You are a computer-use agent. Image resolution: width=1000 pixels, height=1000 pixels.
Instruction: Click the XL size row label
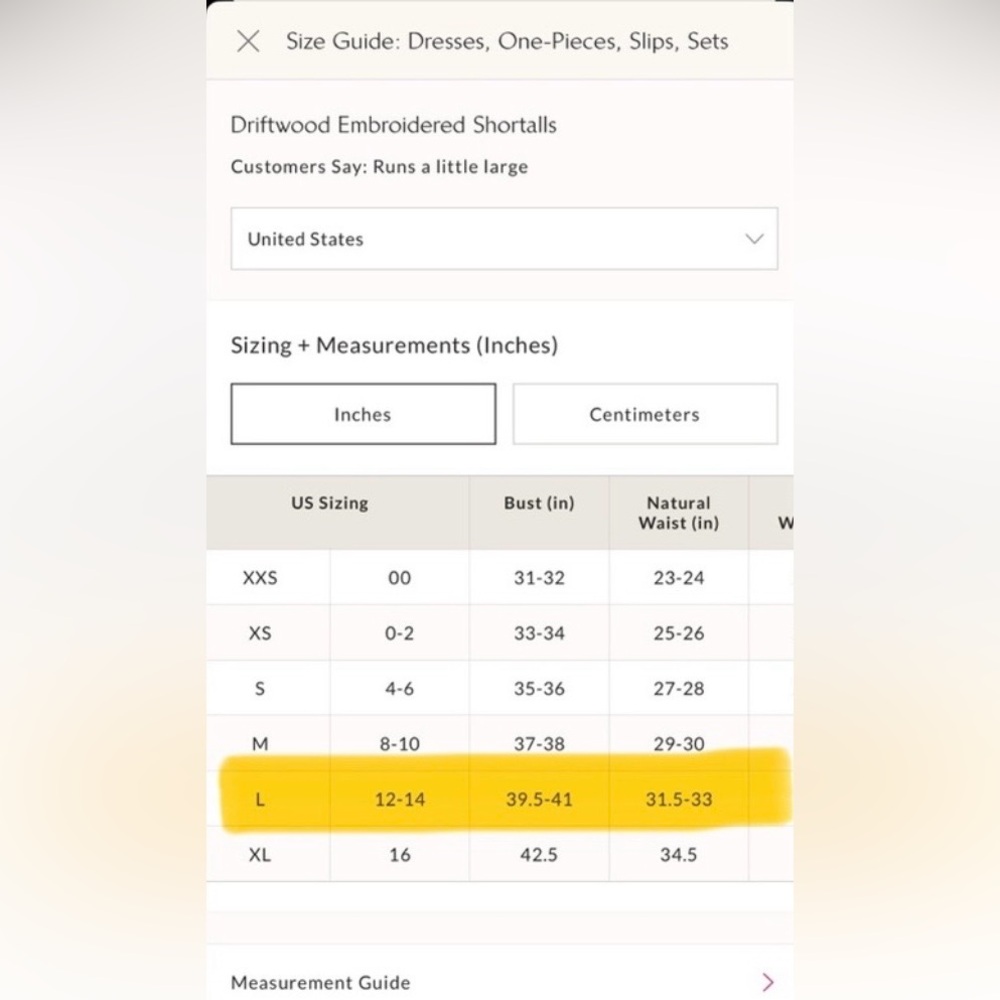(260, 855)
